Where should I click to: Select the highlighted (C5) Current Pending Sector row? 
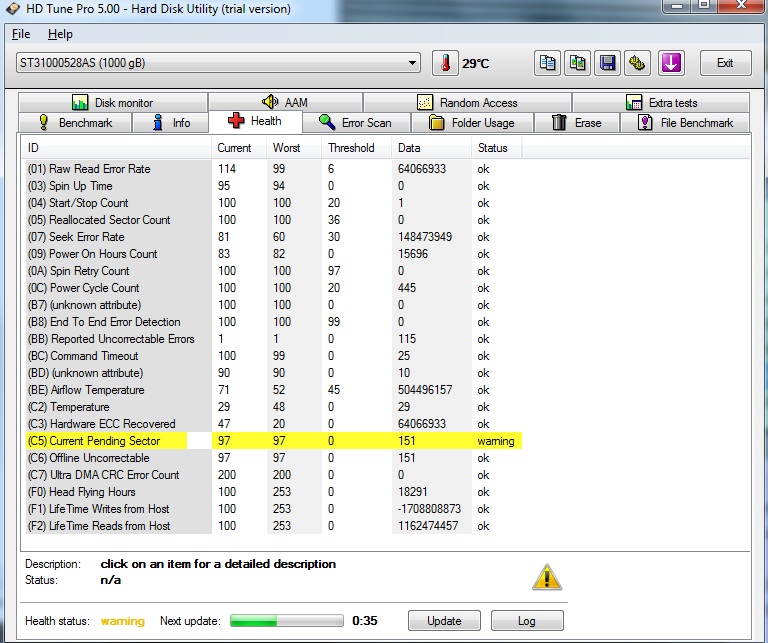(272, 441)
